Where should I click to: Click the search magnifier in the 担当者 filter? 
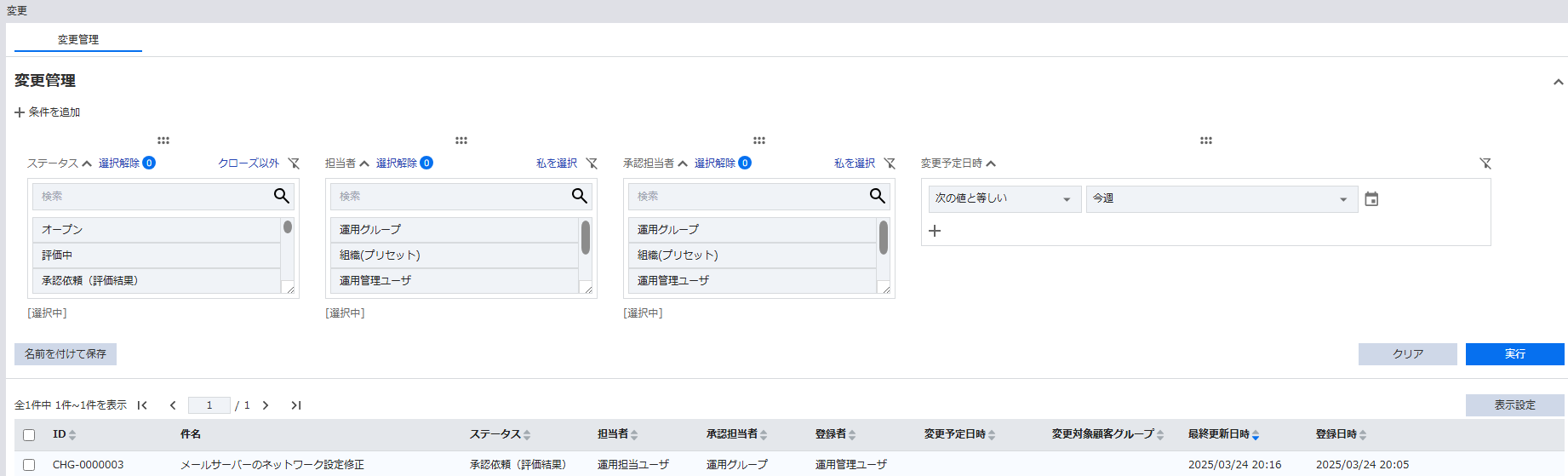coord(579,196)
